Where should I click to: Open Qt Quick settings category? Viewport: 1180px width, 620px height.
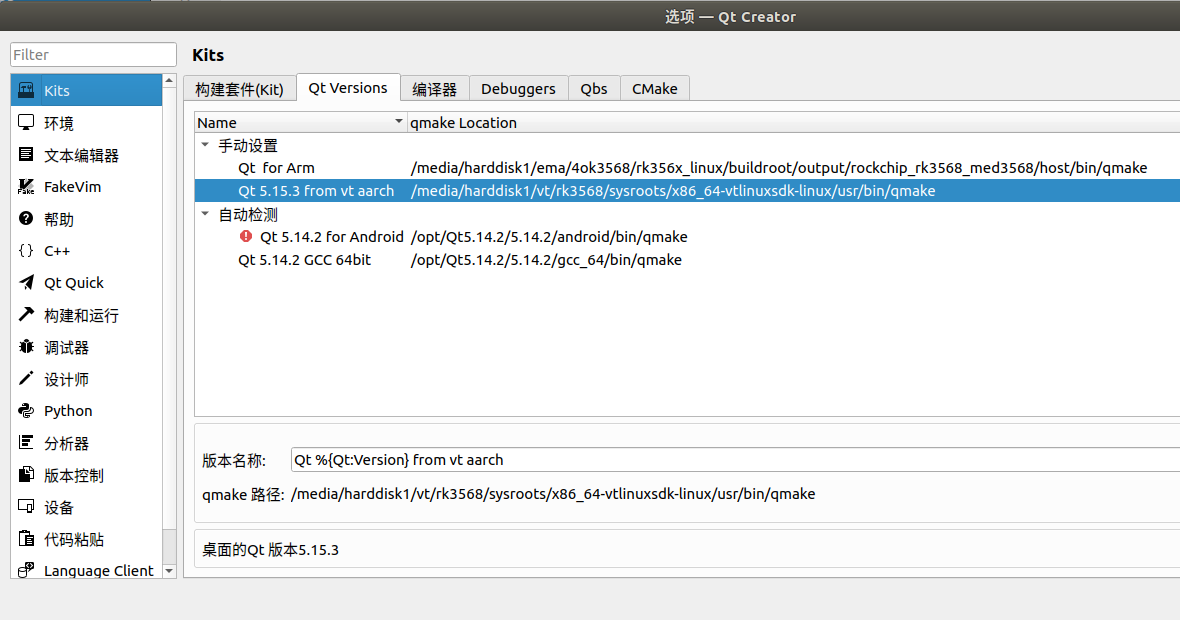point(87,283)
